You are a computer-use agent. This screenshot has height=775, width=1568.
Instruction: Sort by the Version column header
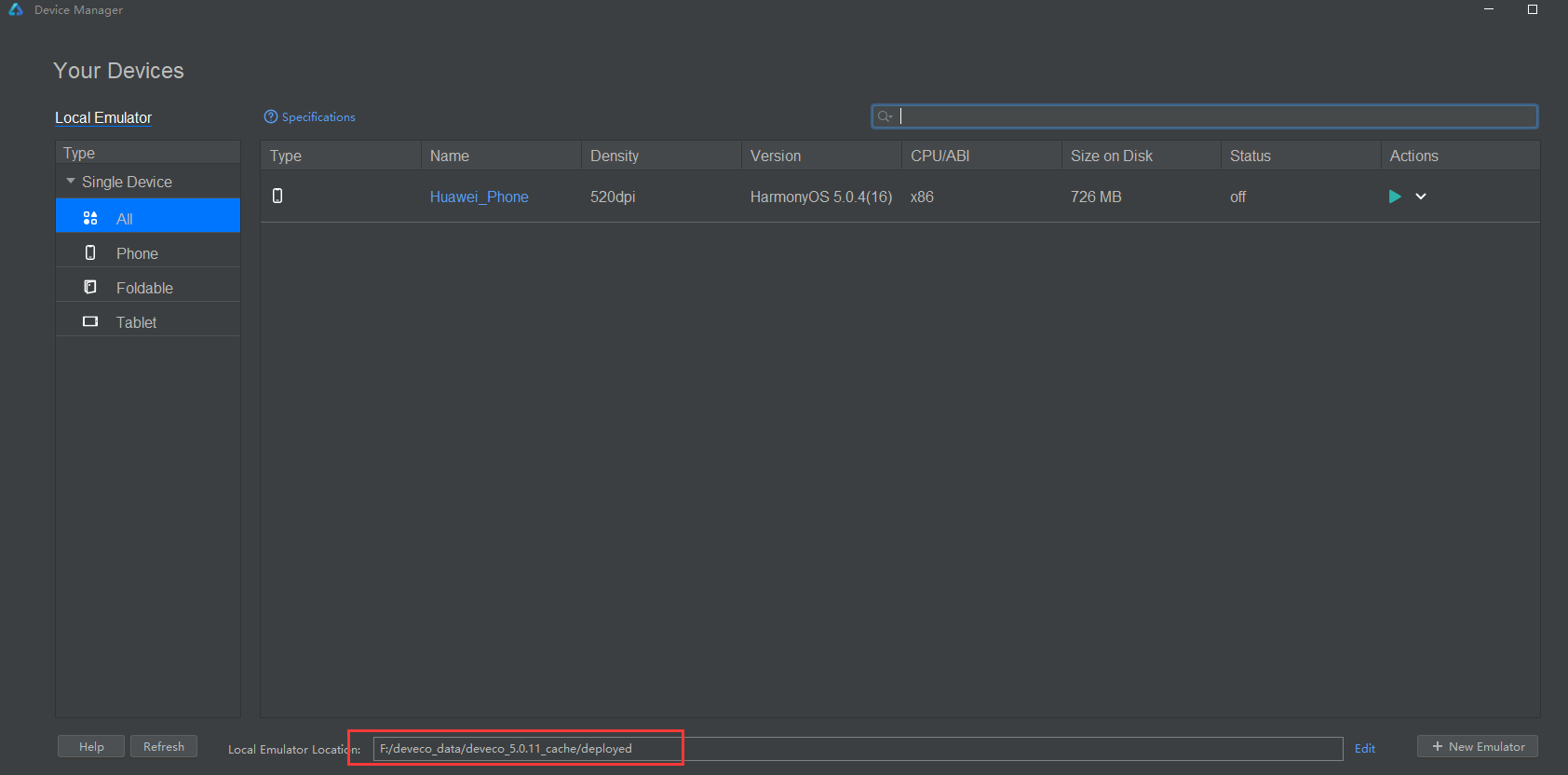coord(821,156)
